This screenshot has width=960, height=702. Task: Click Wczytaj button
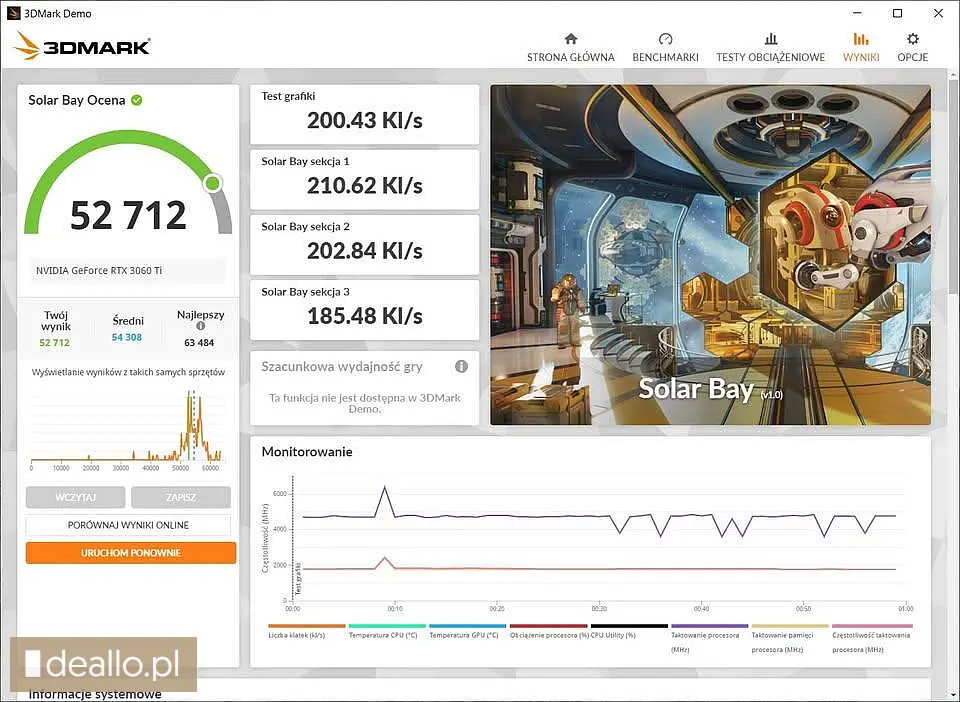[76, 497]
